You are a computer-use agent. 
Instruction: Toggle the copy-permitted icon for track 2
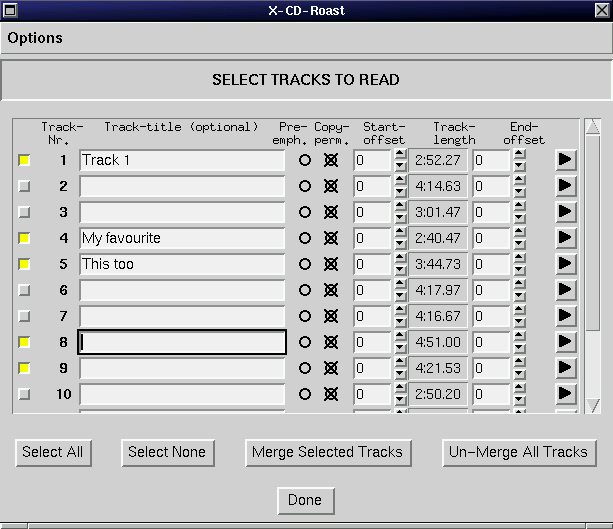pyautogui.click(x=331, y=186)
